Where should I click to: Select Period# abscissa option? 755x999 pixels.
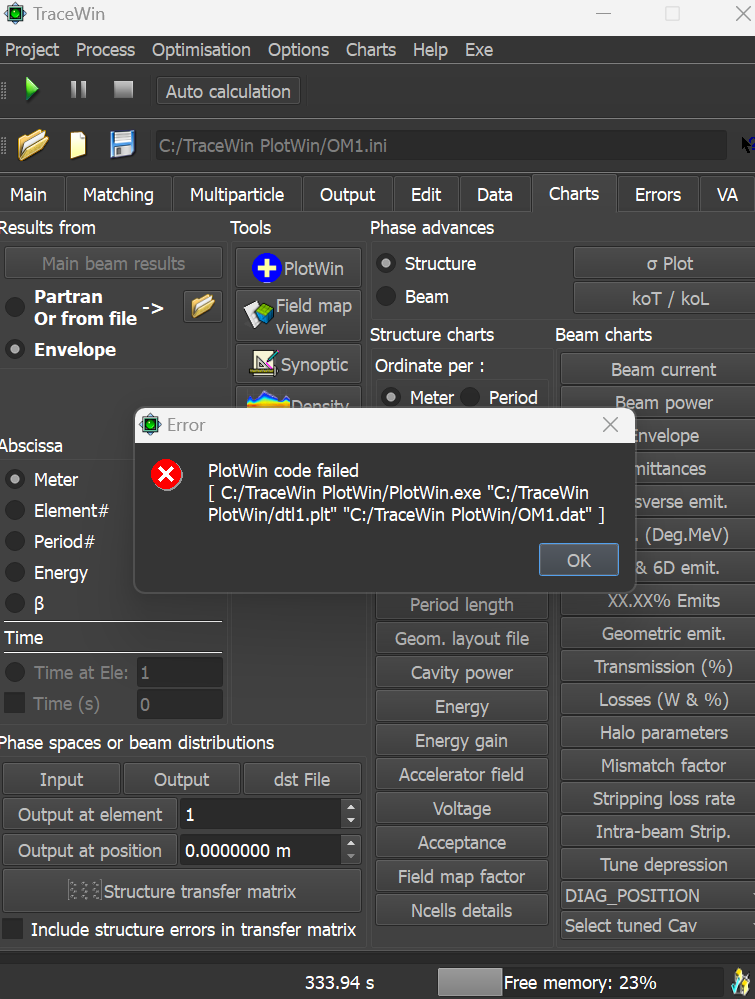click(x=15, y=542)
